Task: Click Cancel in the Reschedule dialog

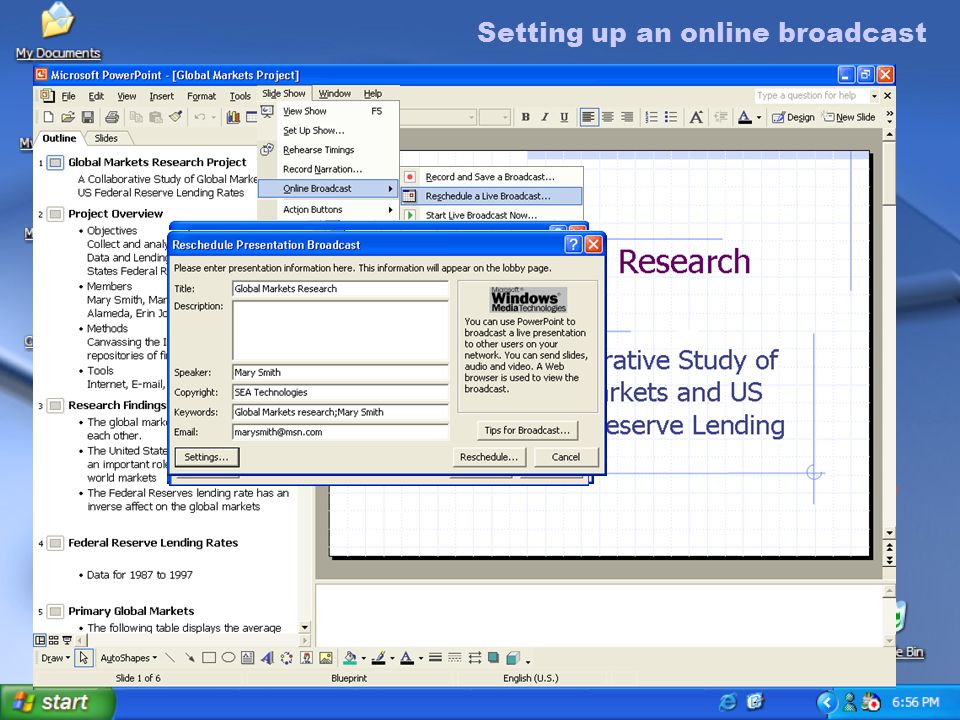Action: (x=566, y=457)
